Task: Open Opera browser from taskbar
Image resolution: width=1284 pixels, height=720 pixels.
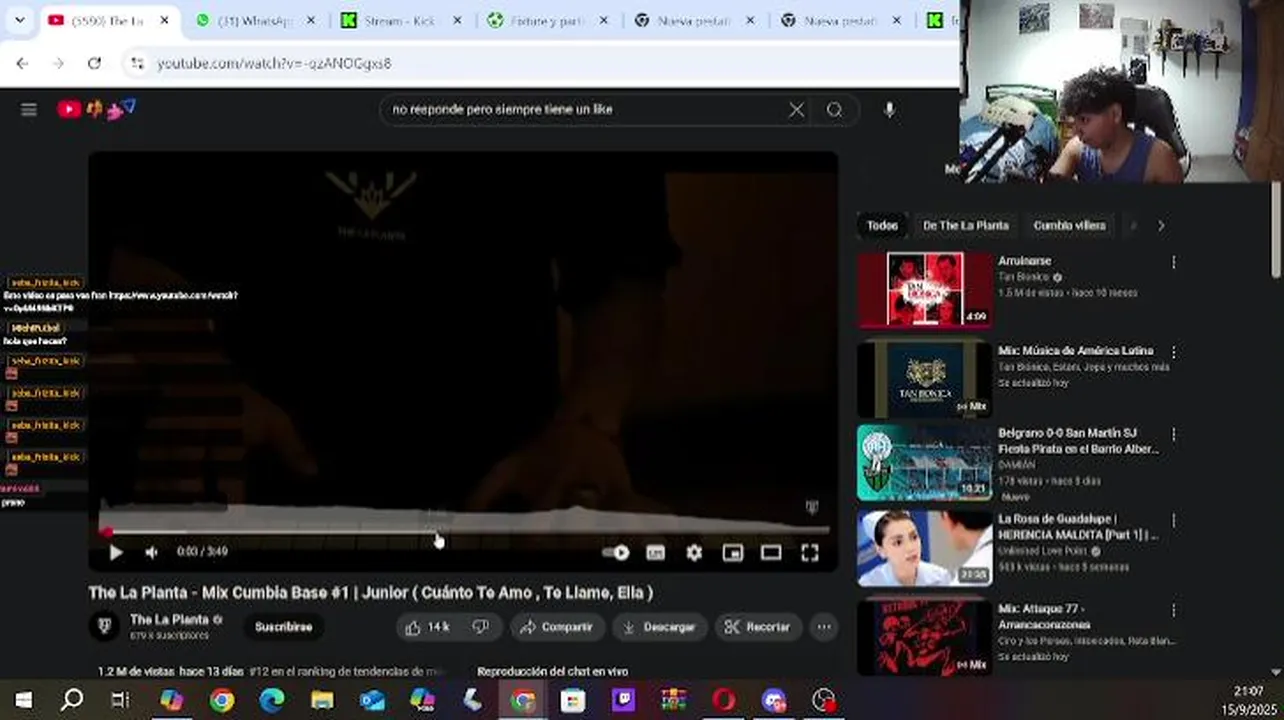Action: coord(724,700)
